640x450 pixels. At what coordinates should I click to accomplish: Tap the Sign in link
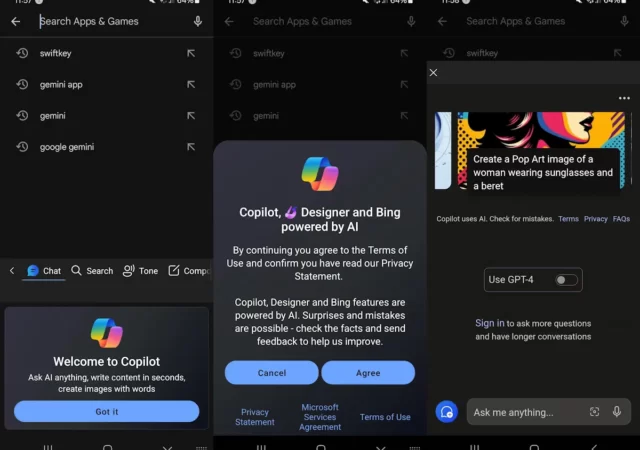tap(489, 323)
